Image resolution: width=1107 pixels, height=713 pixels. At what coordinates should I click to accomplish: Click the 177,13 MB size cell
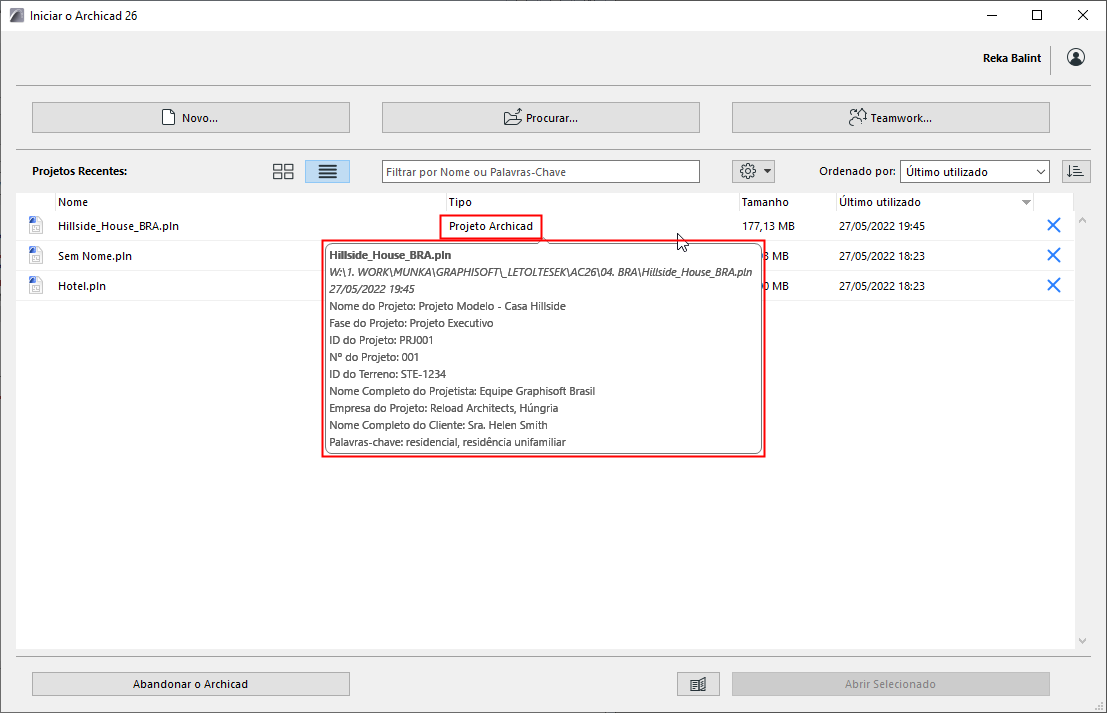click(768, 226)
